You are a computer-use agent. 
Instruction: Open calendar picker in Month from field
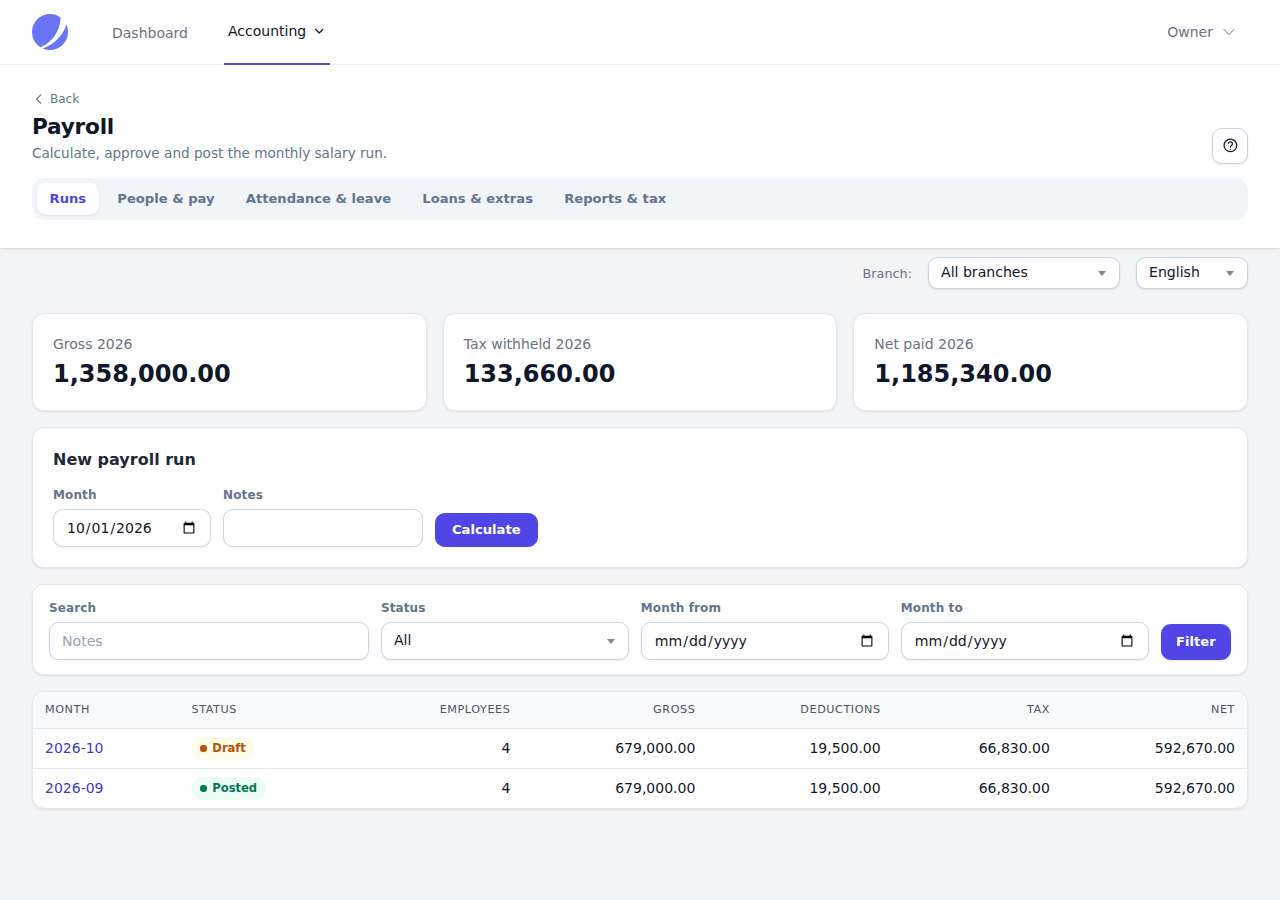coord(867,641)
